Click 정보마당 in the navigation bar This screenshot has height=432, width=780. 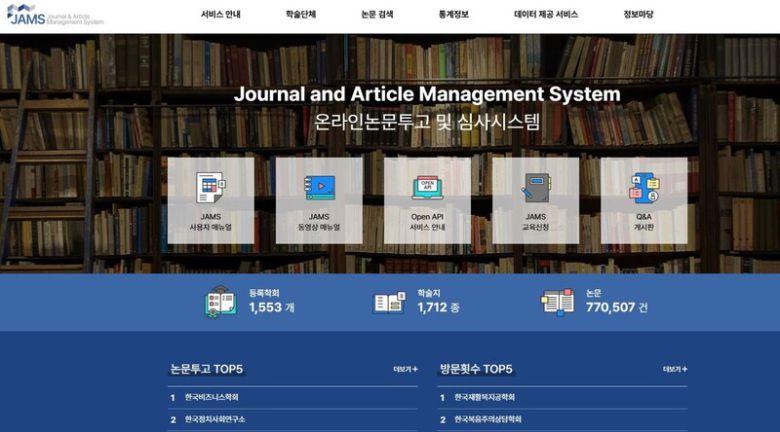pyautogui.click(x=638, y=15)
